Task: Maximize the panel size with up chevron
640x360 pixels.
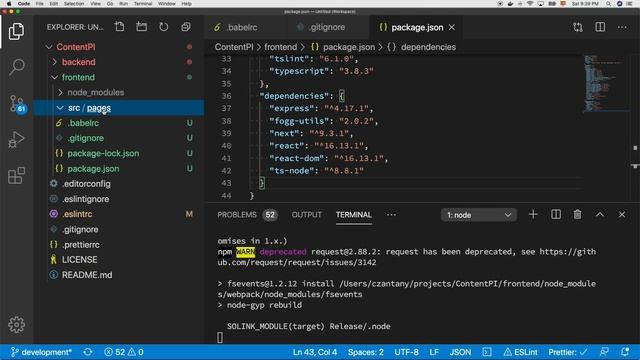Action: pyautogui.click(x=600, y=215)
